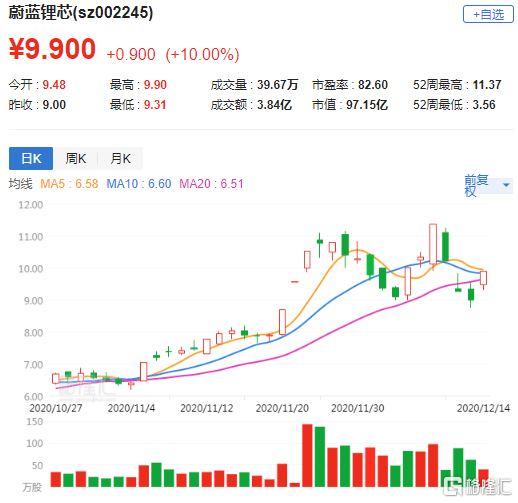Screen dimensions: 518x503
Task: Click the 最高 value 9.90
Action: [x=155, y=85]
